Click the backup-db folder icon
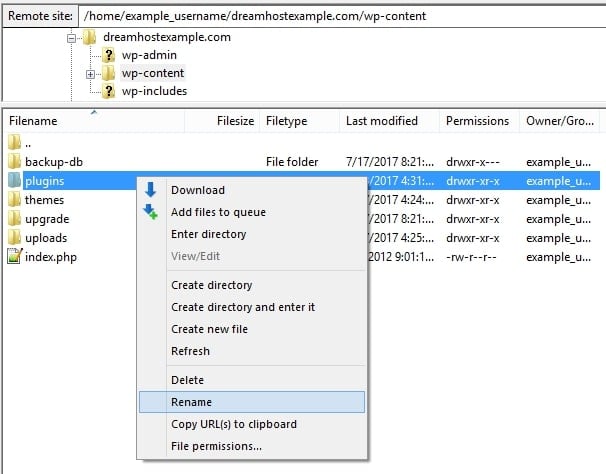 [x=14, y=162]
